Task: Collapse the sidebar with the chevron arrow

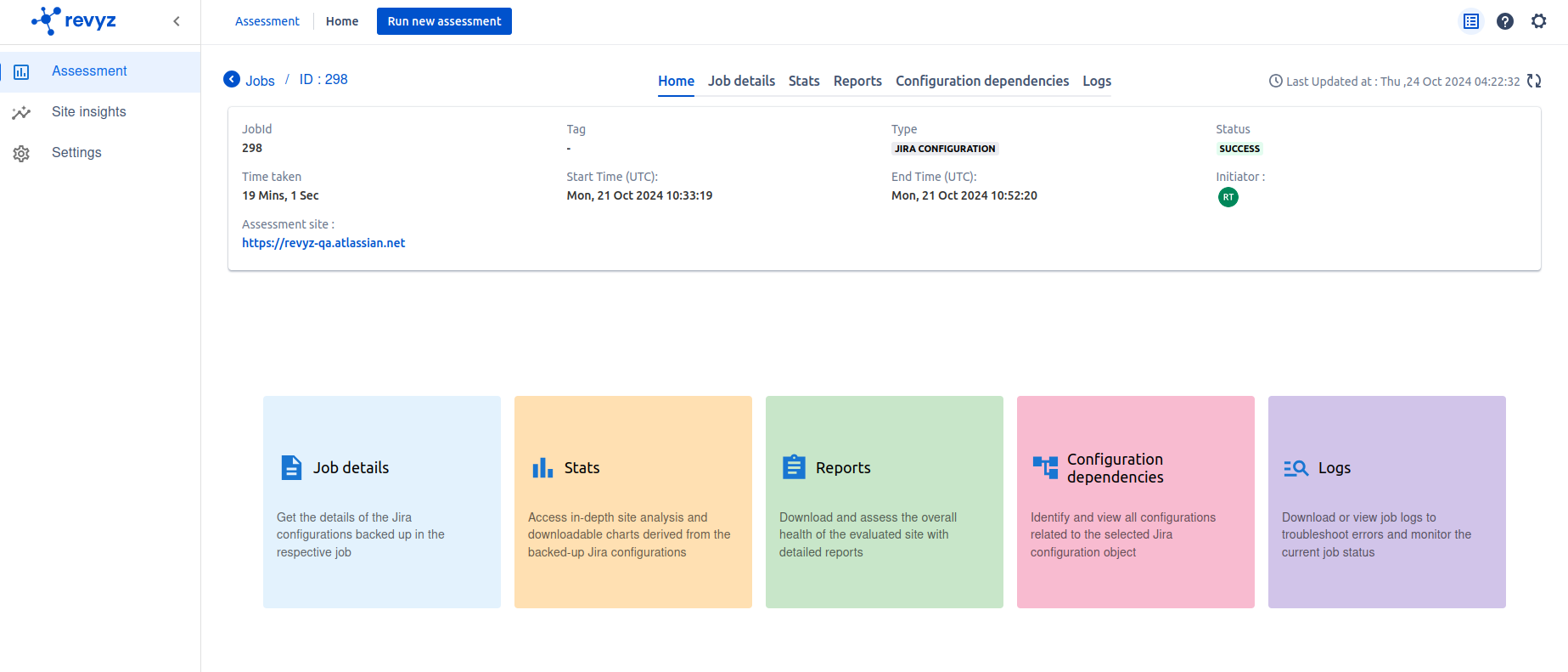Action: coord(177,21)
